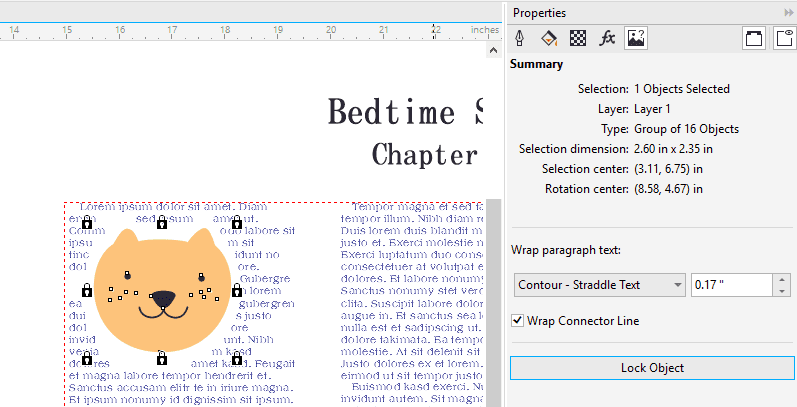
Task: Click the wrap offset 0.17" input field
Action: point(732,285)
